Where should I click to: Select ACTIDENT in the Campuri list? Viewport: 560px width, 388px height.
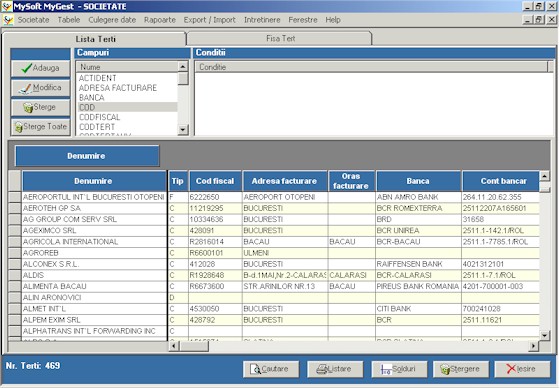pyautogui.click(x=128, y=78)
